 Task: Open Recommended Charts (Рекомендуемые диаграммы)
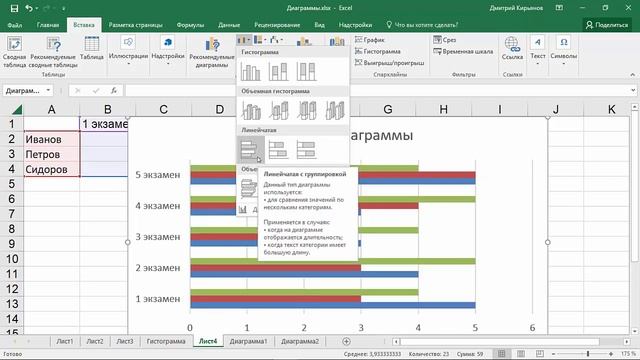click(212, 52)
